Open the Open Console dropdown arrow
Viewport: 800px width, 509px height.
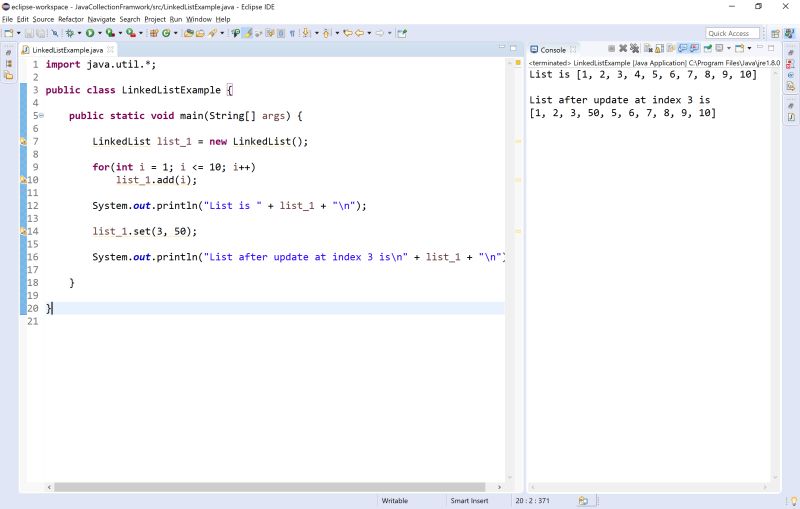[x=749, y=48]
